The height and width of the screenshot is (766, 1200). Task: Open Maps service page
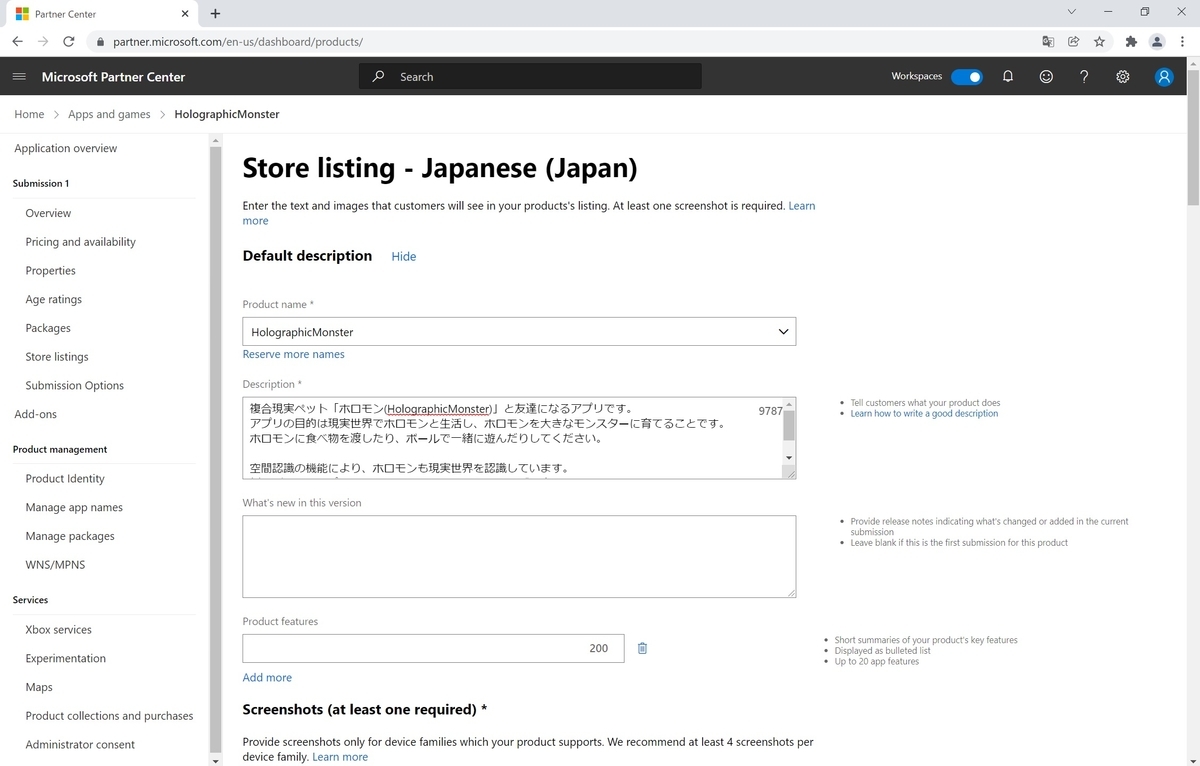39,687
